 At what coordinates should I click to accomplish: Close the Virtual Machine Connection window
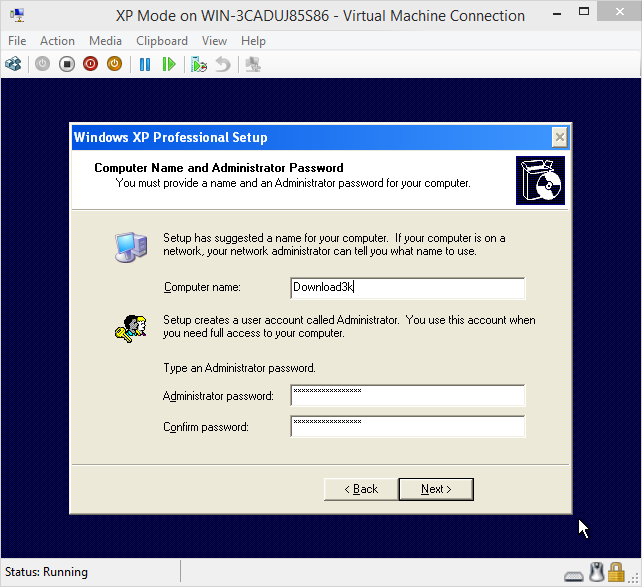[619, 11]
